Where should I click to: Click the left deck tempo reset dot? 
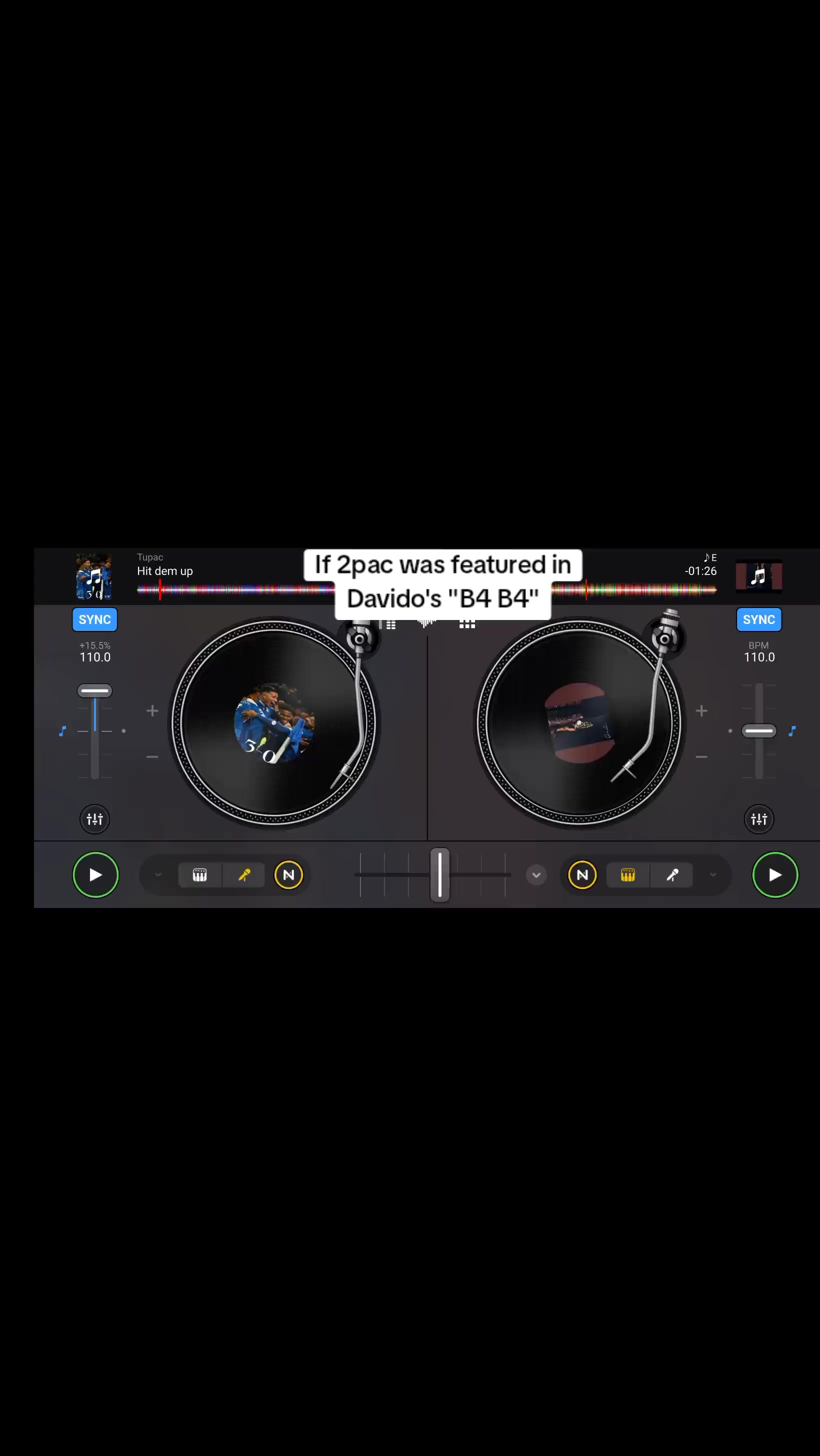(124, 731)
